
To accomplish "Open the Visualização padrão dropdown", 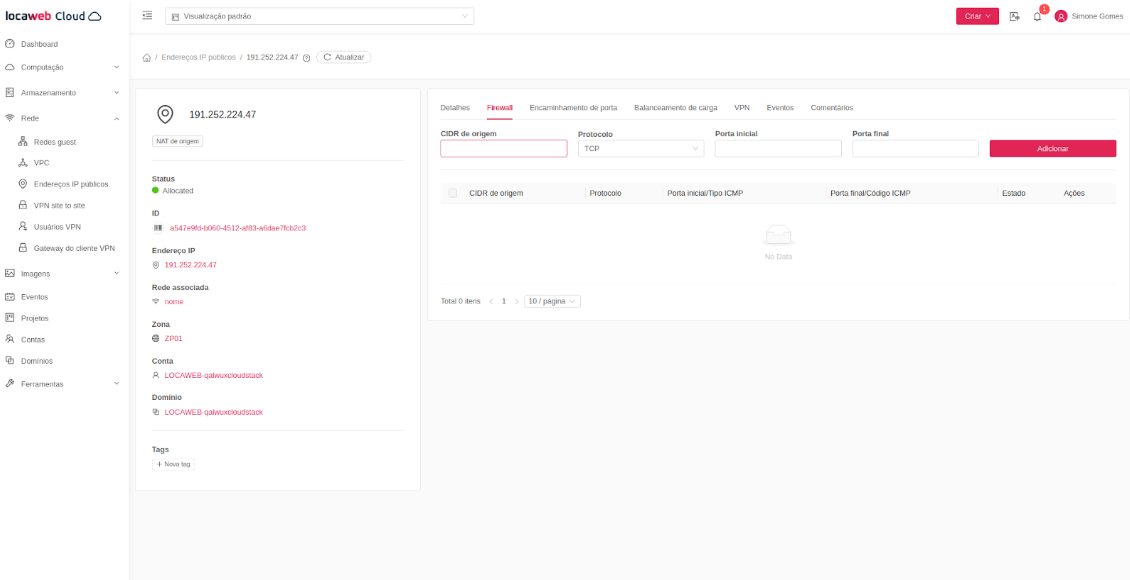I will (x=319, y=16).
